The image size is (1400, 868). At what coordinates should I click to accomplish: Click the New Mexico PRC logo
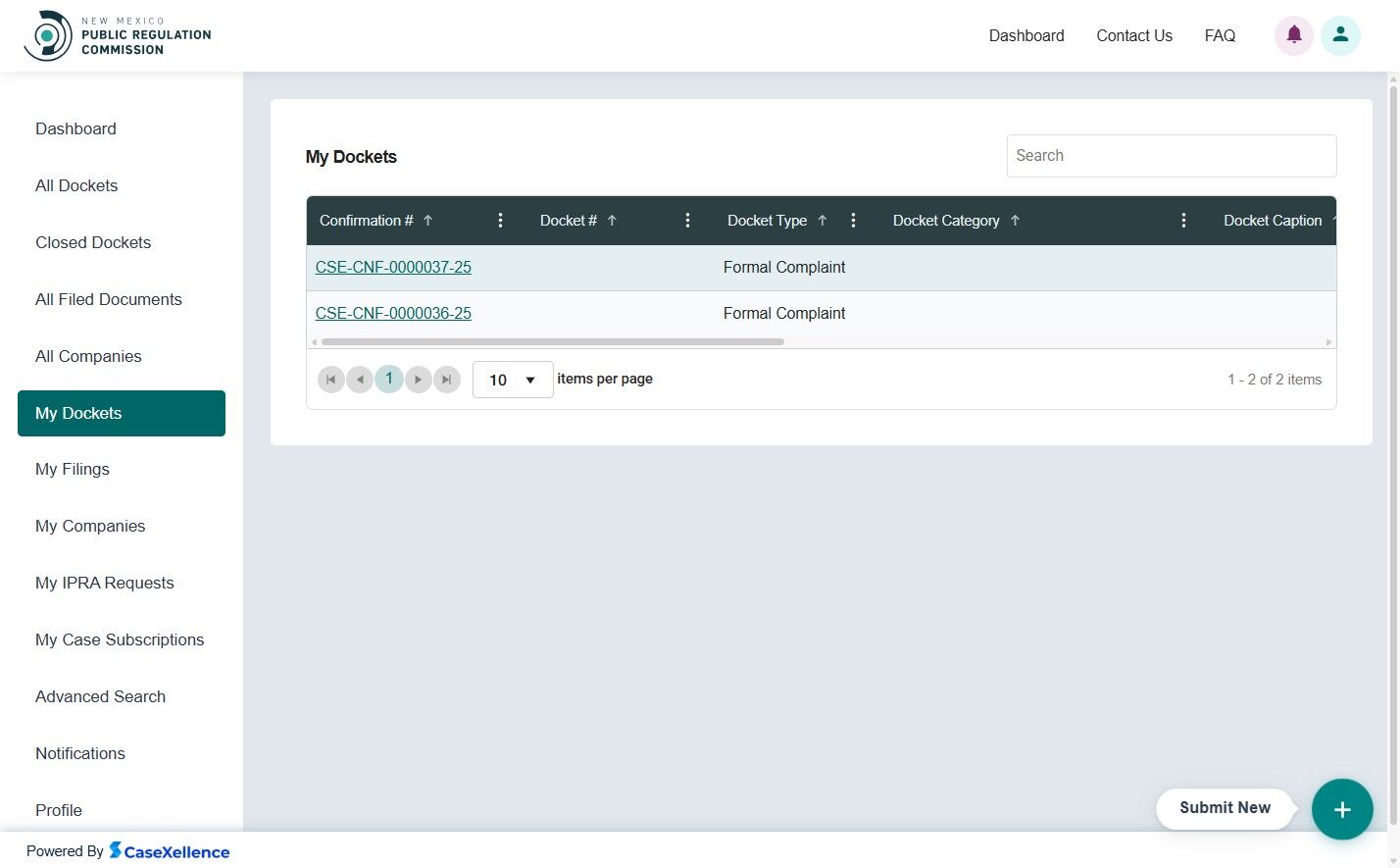coord(117,35)
